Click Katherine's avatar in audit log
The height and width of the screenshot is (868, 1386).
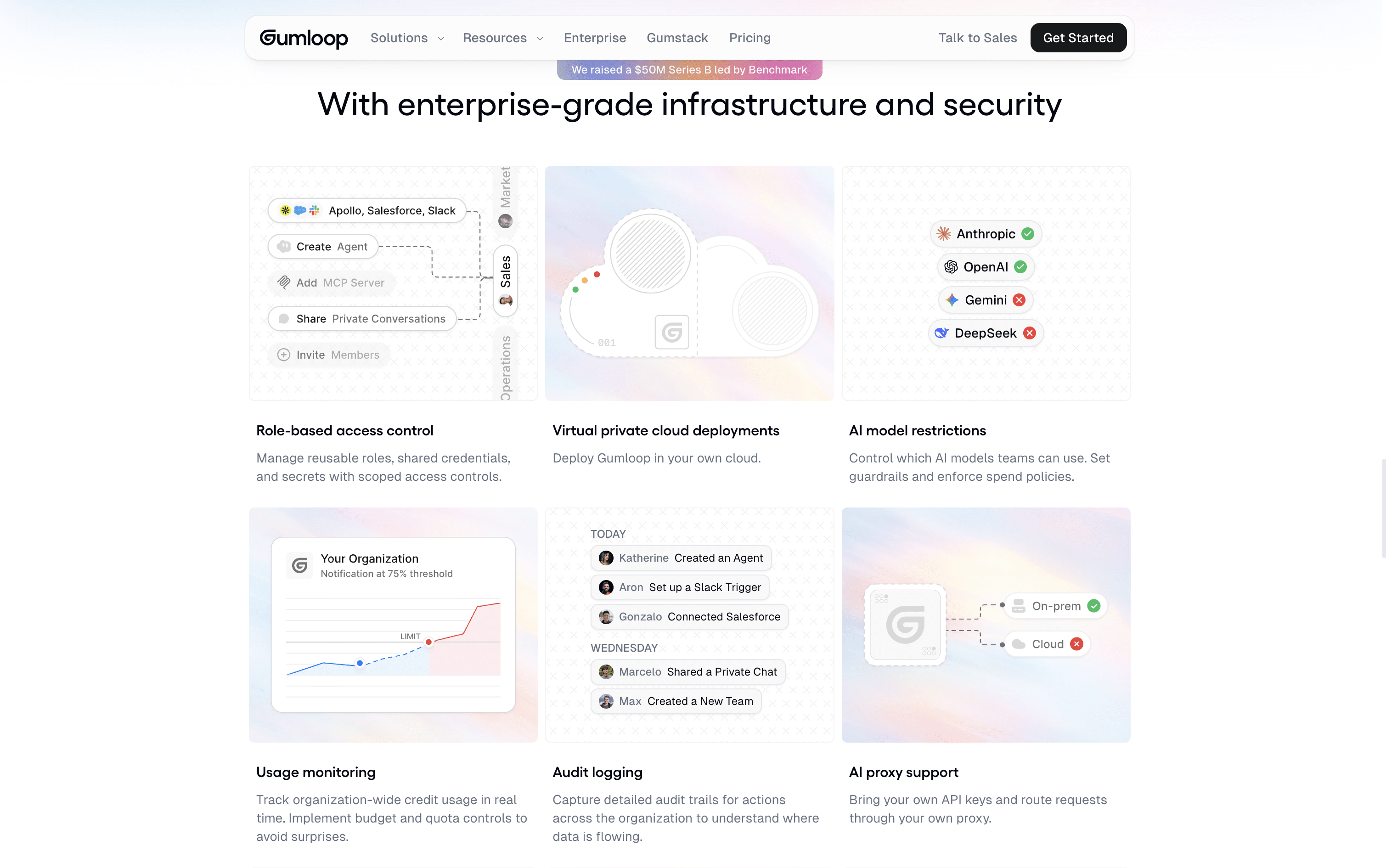pos(606,558)
